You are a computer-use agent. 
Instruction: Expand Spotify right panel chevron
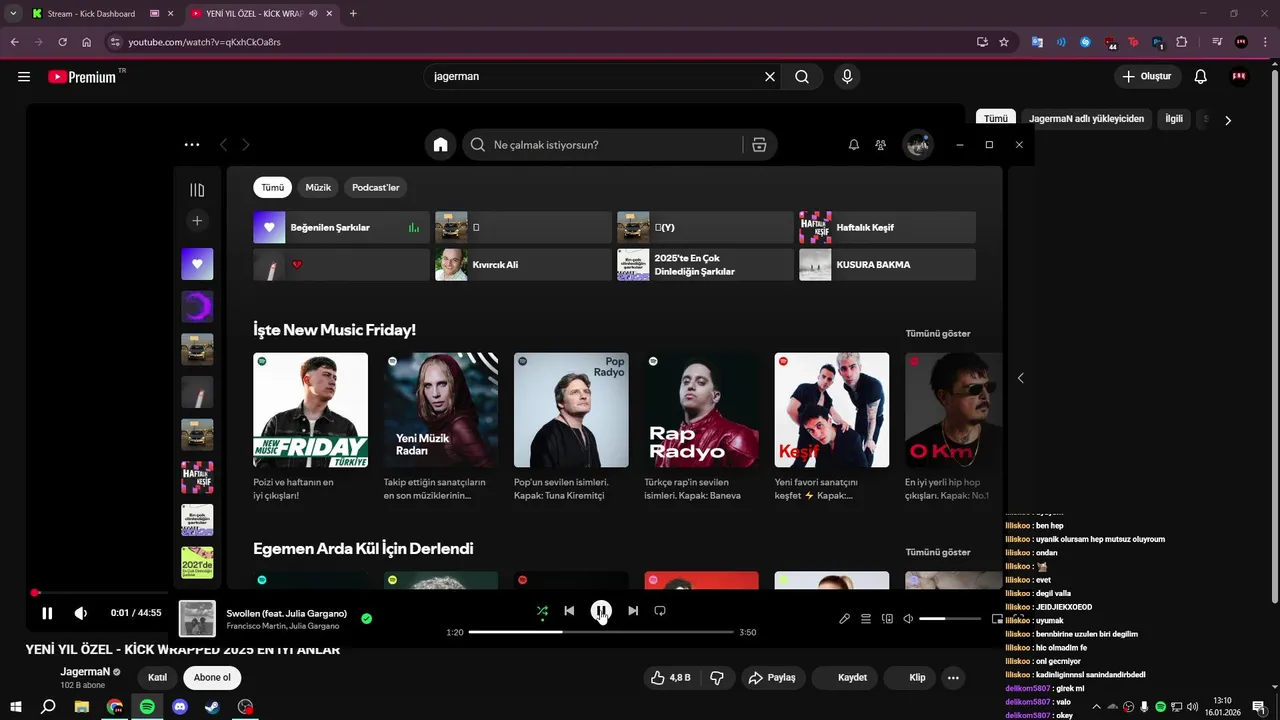pyautogui.click(x=1020, y=378)
